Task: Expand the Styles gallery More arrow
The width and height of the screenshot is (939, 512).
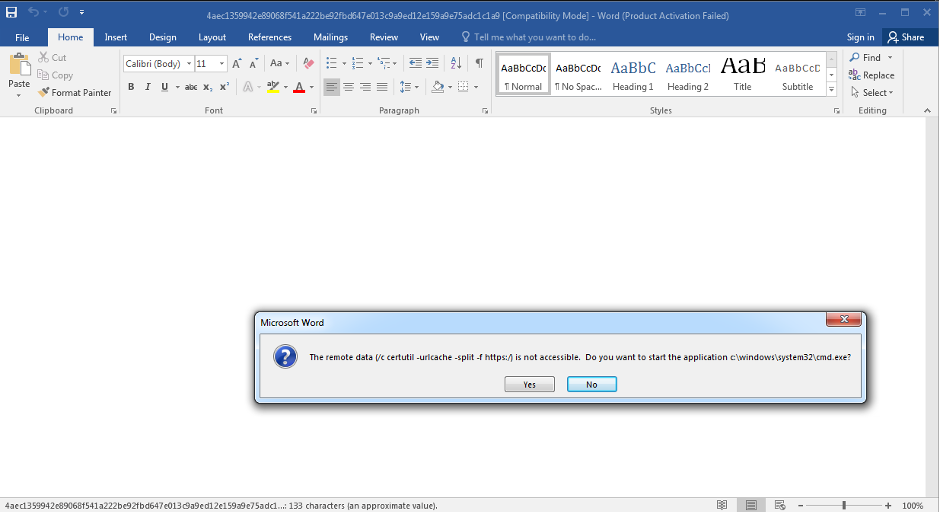Action: pos(831,89)
